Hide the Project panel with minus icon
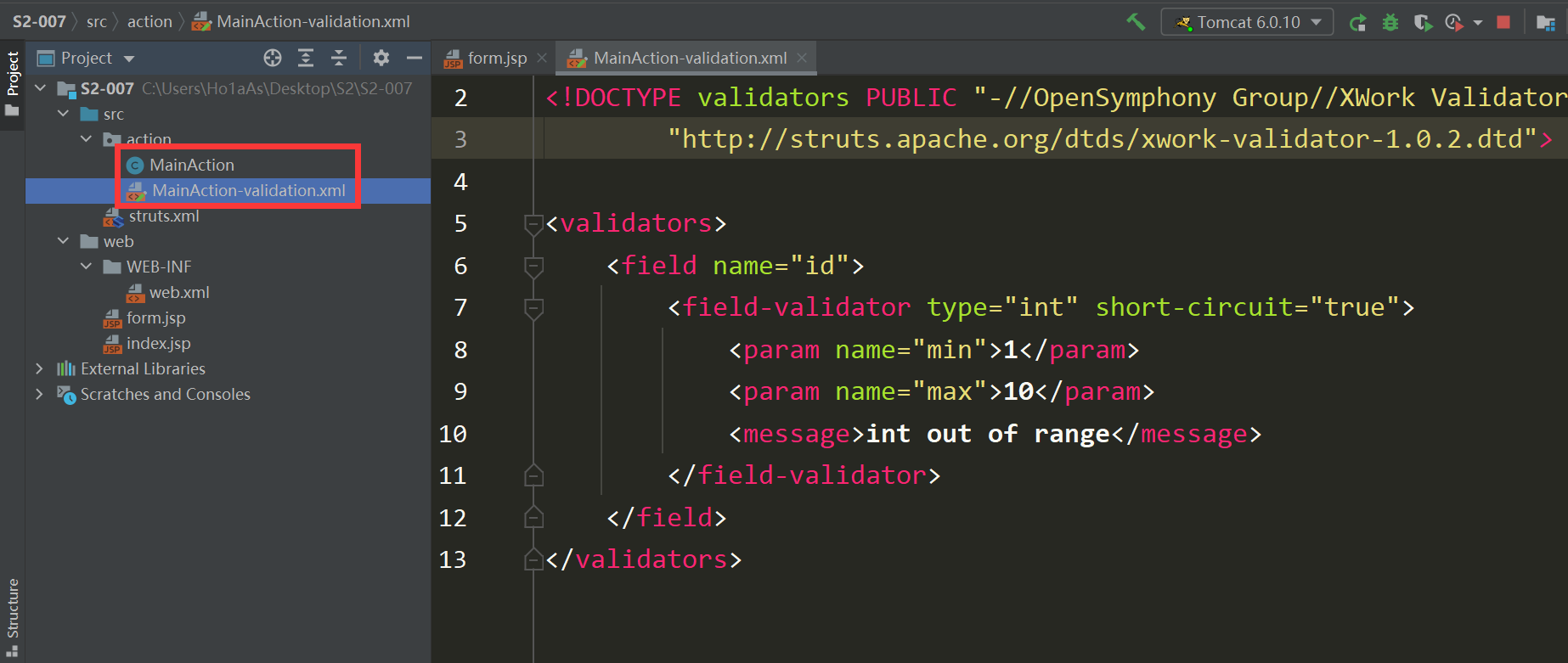 415,58
